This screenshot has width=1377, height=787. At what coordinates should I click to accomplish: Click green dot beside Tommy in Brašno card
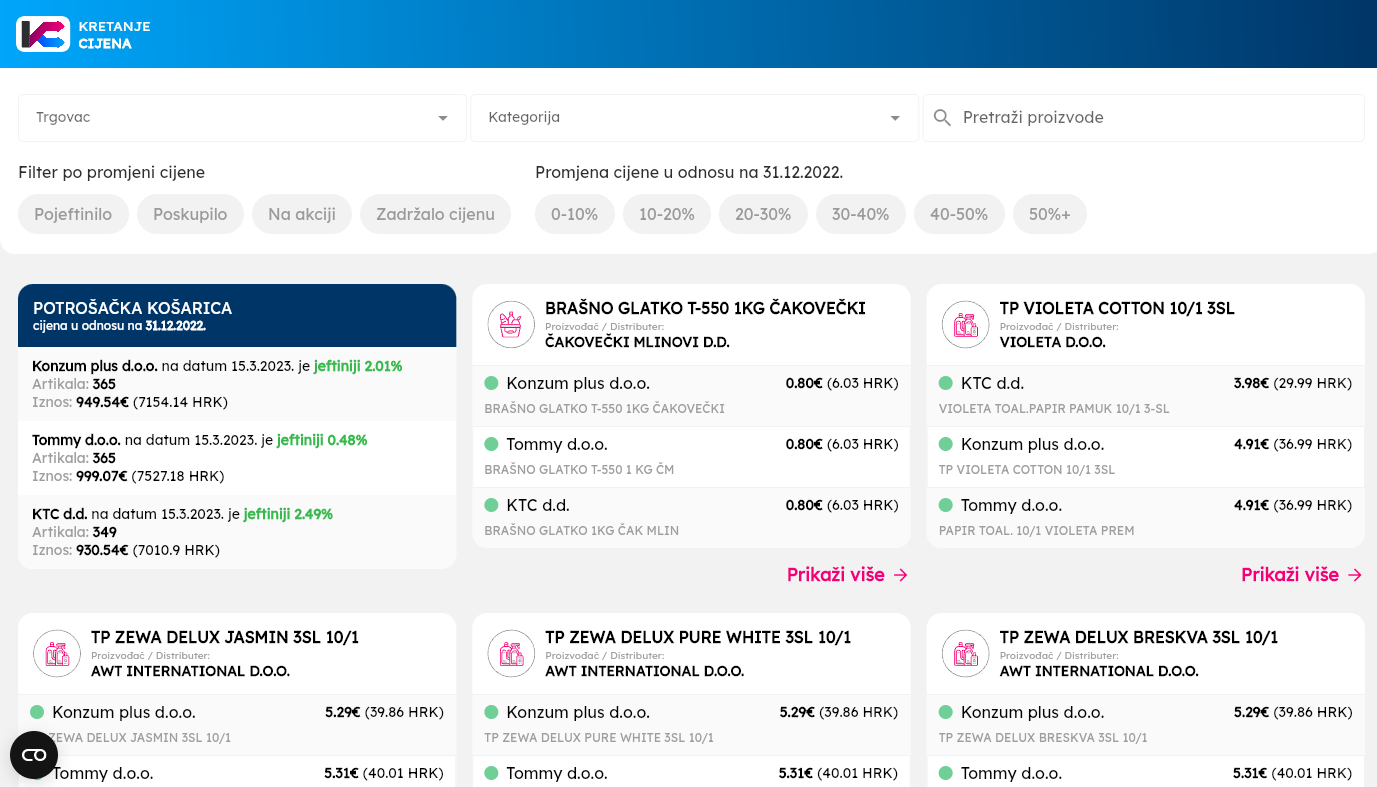[x=491, y=444]
